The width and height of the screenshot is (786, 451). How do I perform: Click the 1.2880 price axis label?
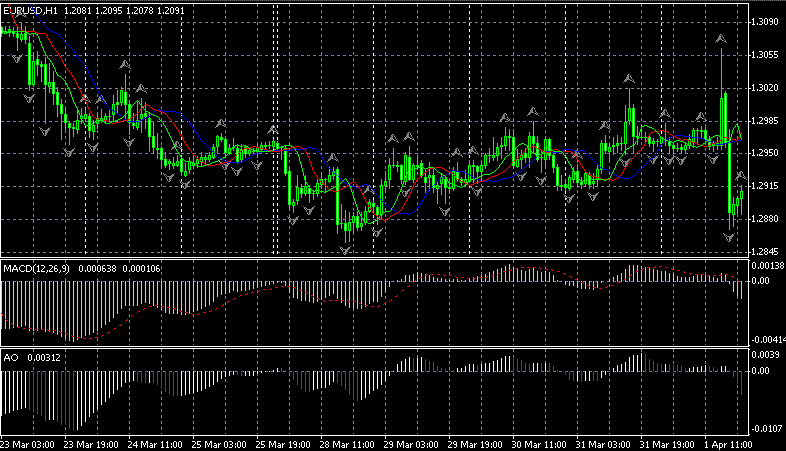coord(765,219)
